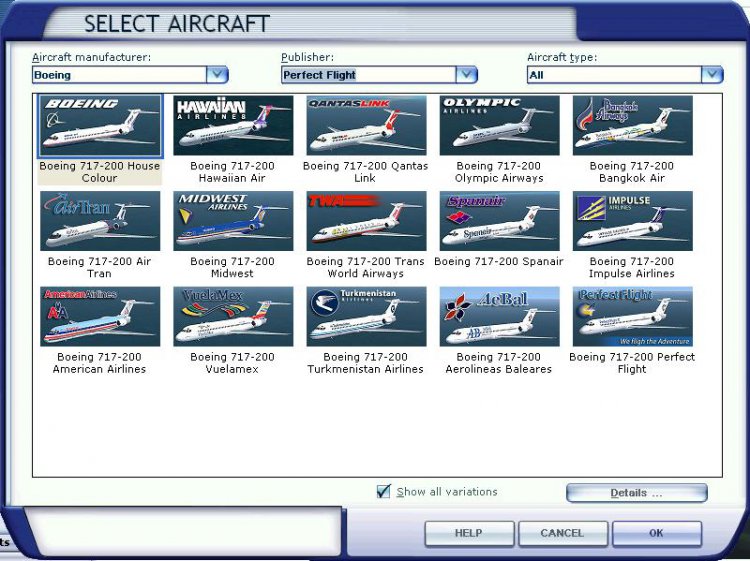Screen dimensions: 750x561
Task: Select the Midwest Airlines 717-200 thumbnail
Action: pos(233,221)
